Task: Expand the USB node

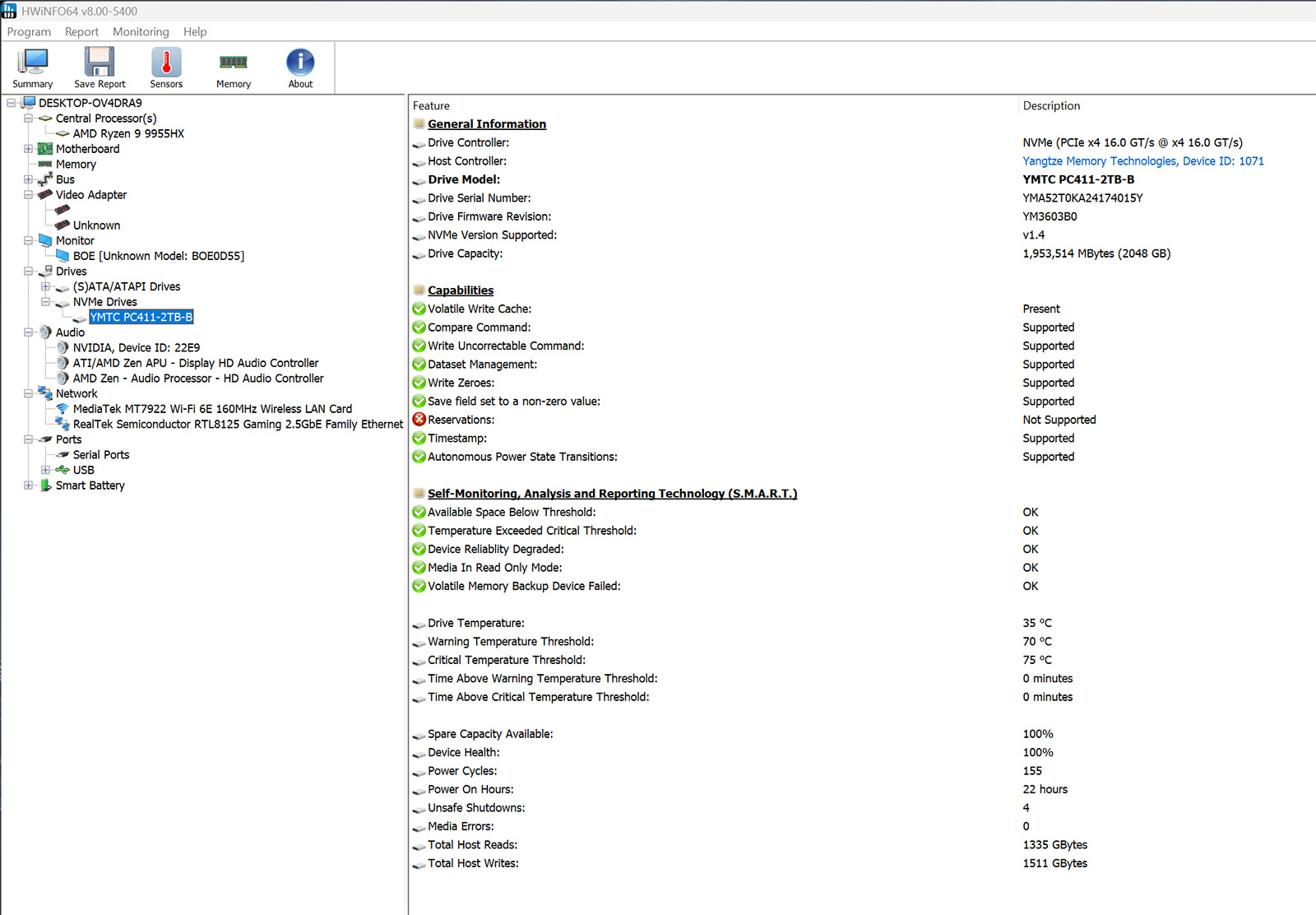Action: (46, 470)
